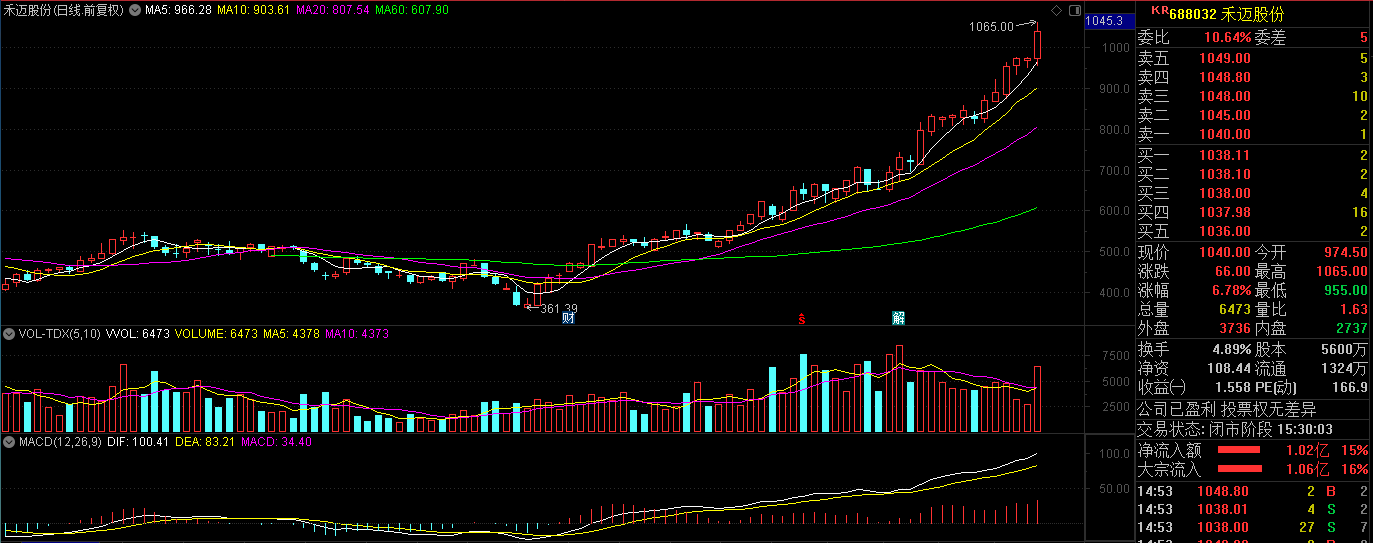Screen dimensions: 1373x543
Task: Toggle the side panel layout icon
Action: pyautogui.click(x=1075, y=10)
